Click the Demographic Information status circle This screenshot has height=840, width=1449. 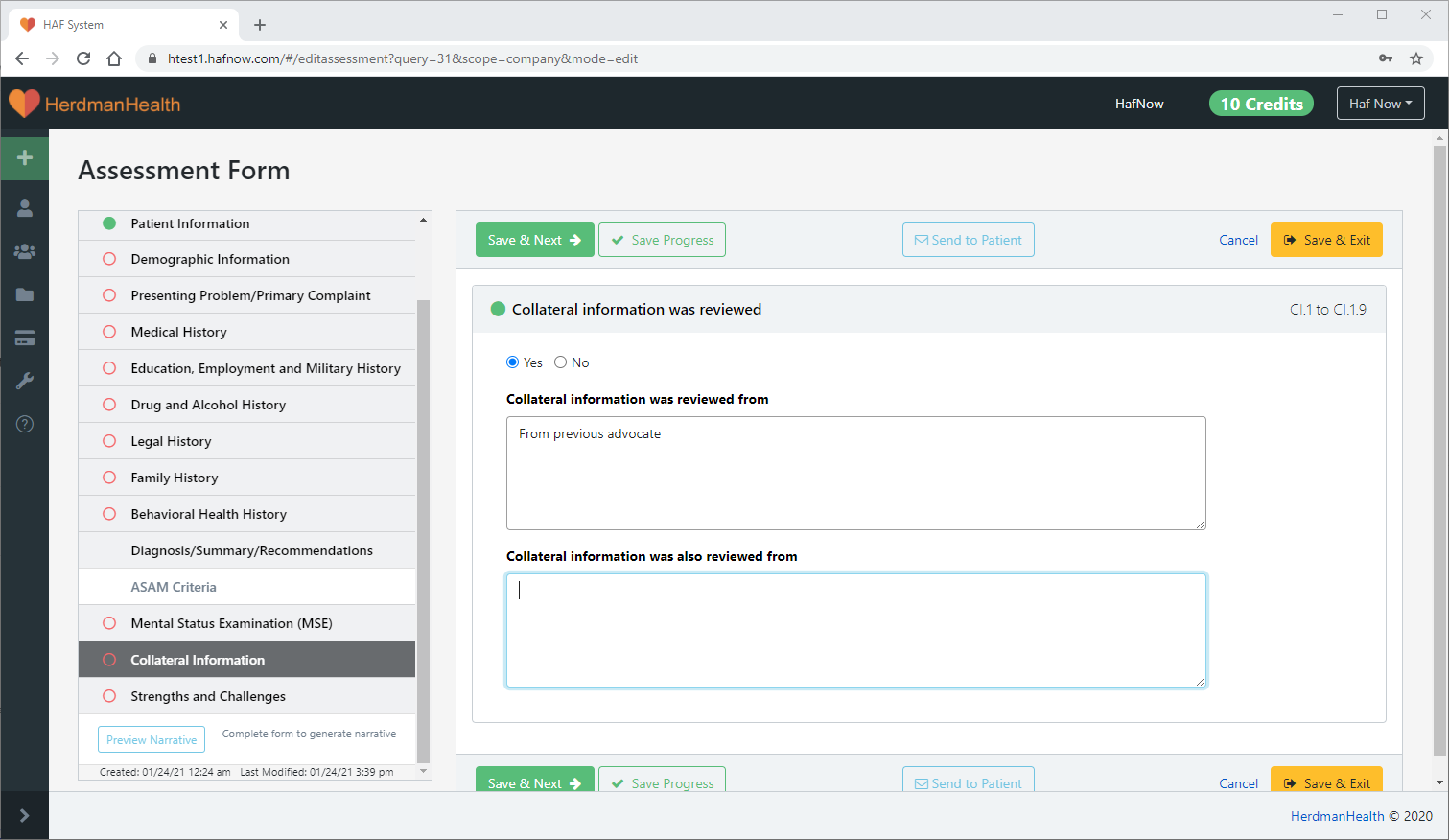click(109, 259)
